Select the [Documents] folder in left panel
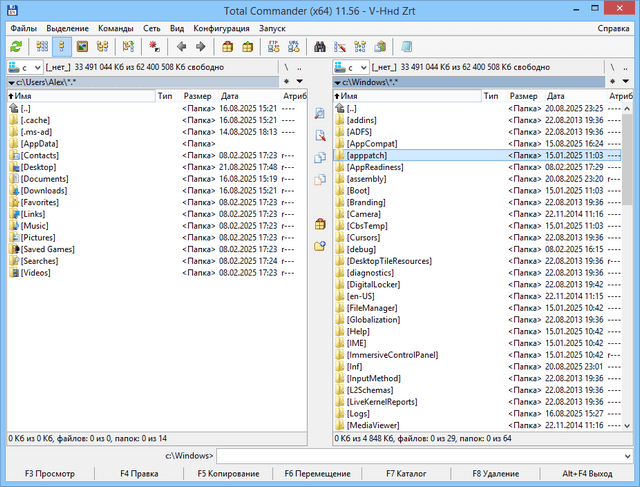Image resolution: width=640 pixels, height=487 pixels. [x=44, y=178]
